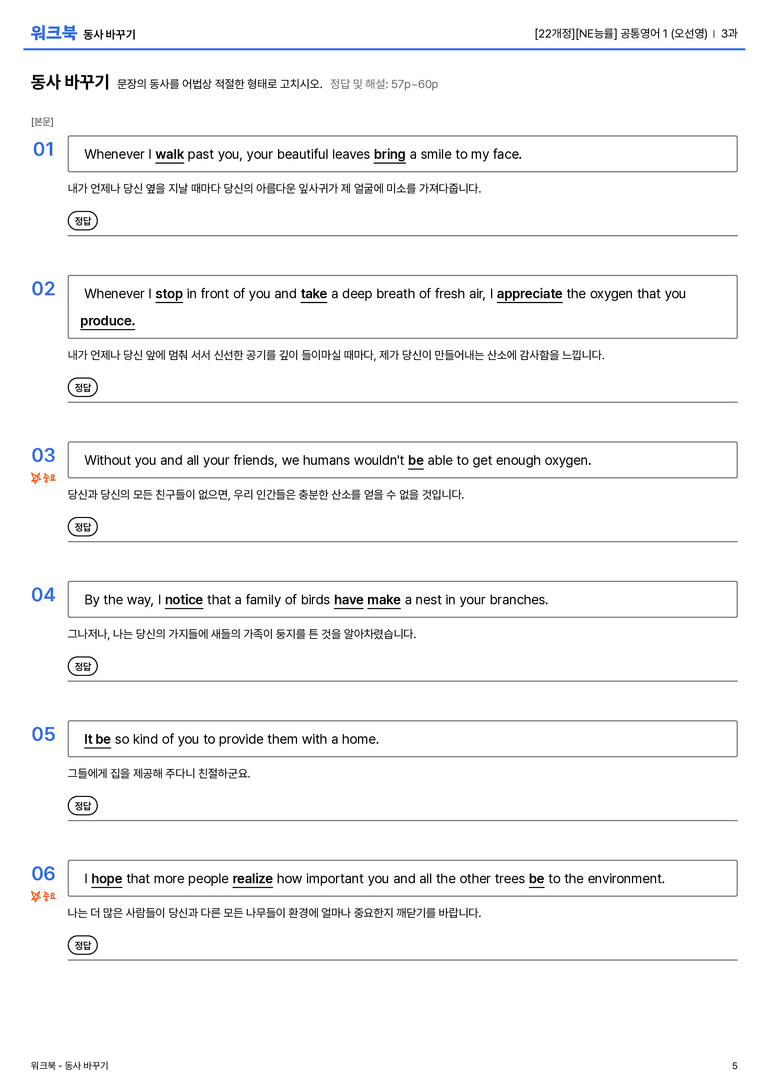Click the underlined 'It be' in sentence 05
The height and width of the screenshot is (1087, 768).
[x=97, y=740]
